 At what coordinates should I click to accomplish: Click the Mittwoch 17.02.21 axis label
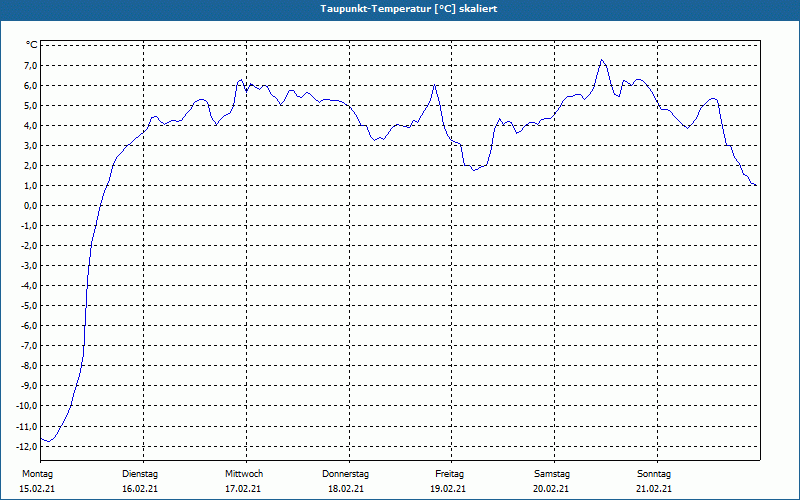click(x=243, y=481)
